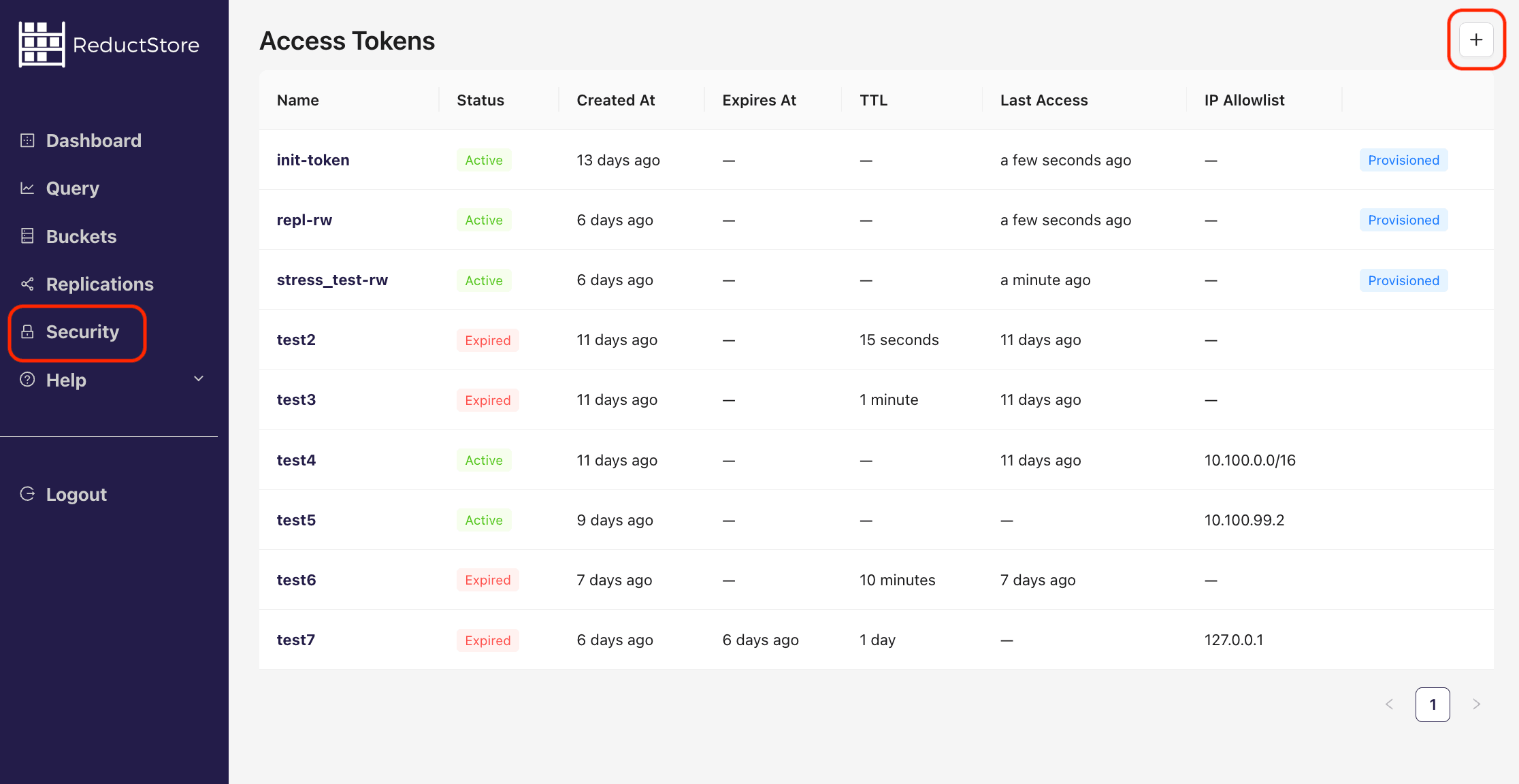
Task: Click the Logout icon
Action: [27, 494]
